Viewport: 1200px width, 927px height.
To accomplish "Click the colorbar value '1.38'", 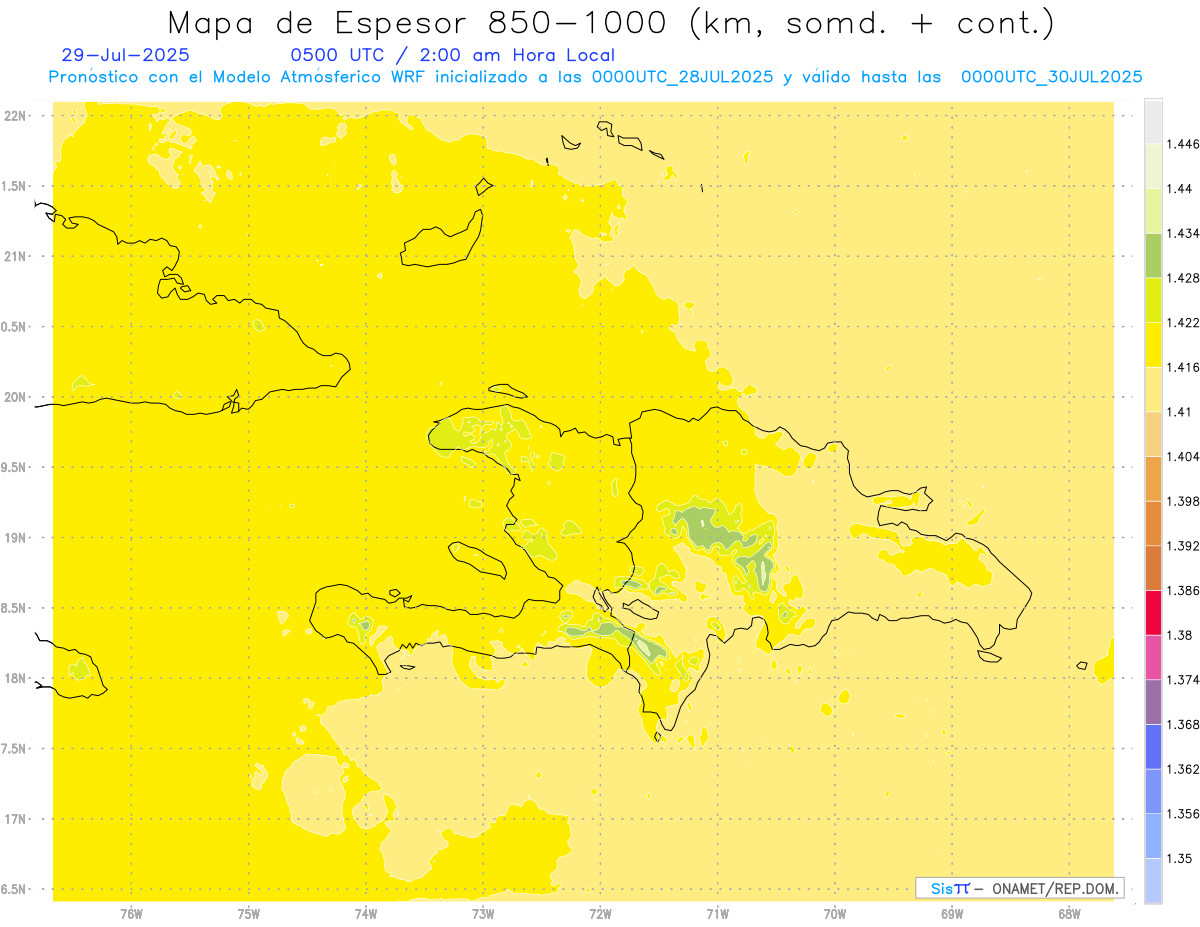I will 1180,636.
